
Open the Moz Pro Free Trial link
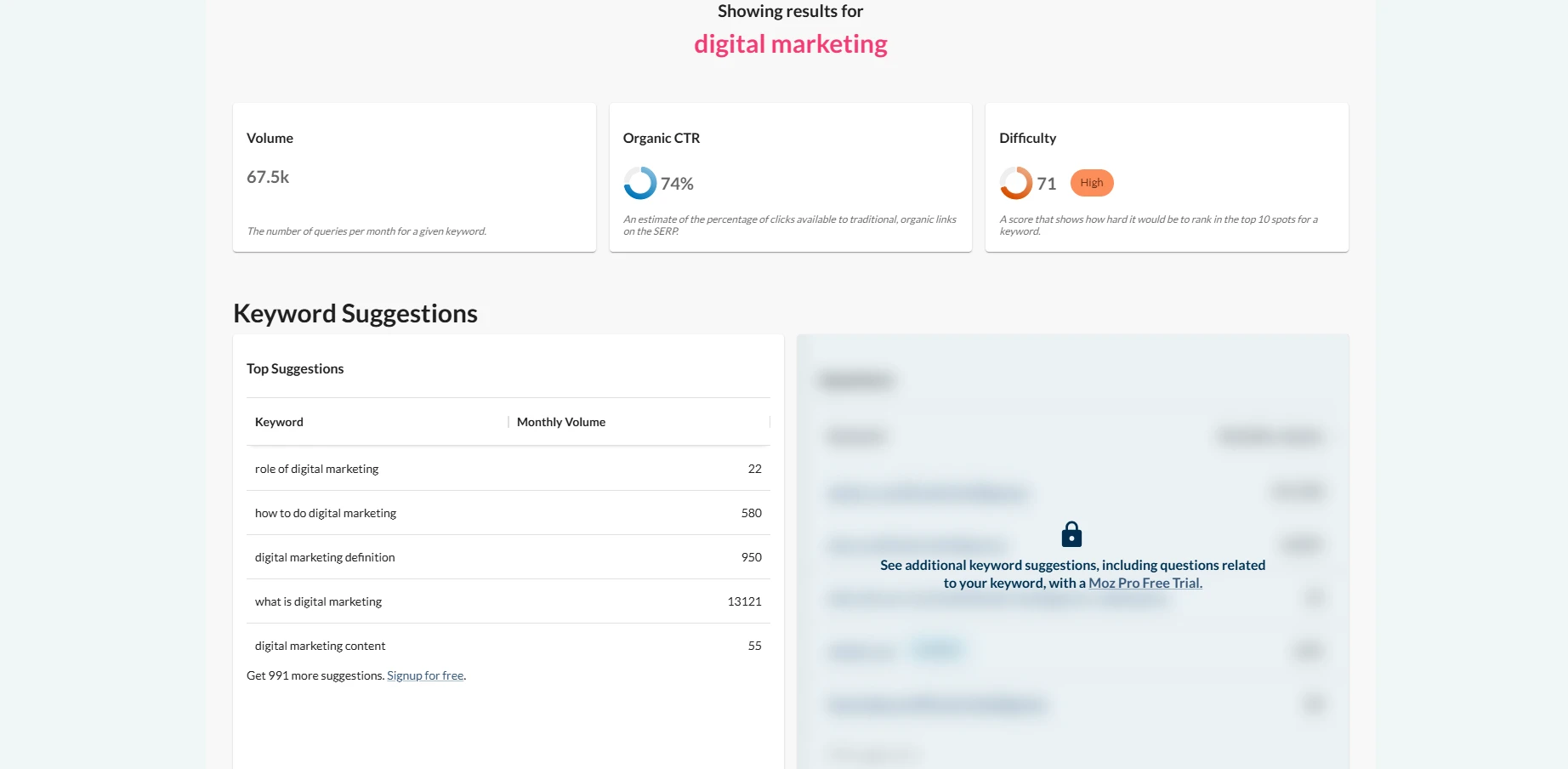(x=1145, y=583)
